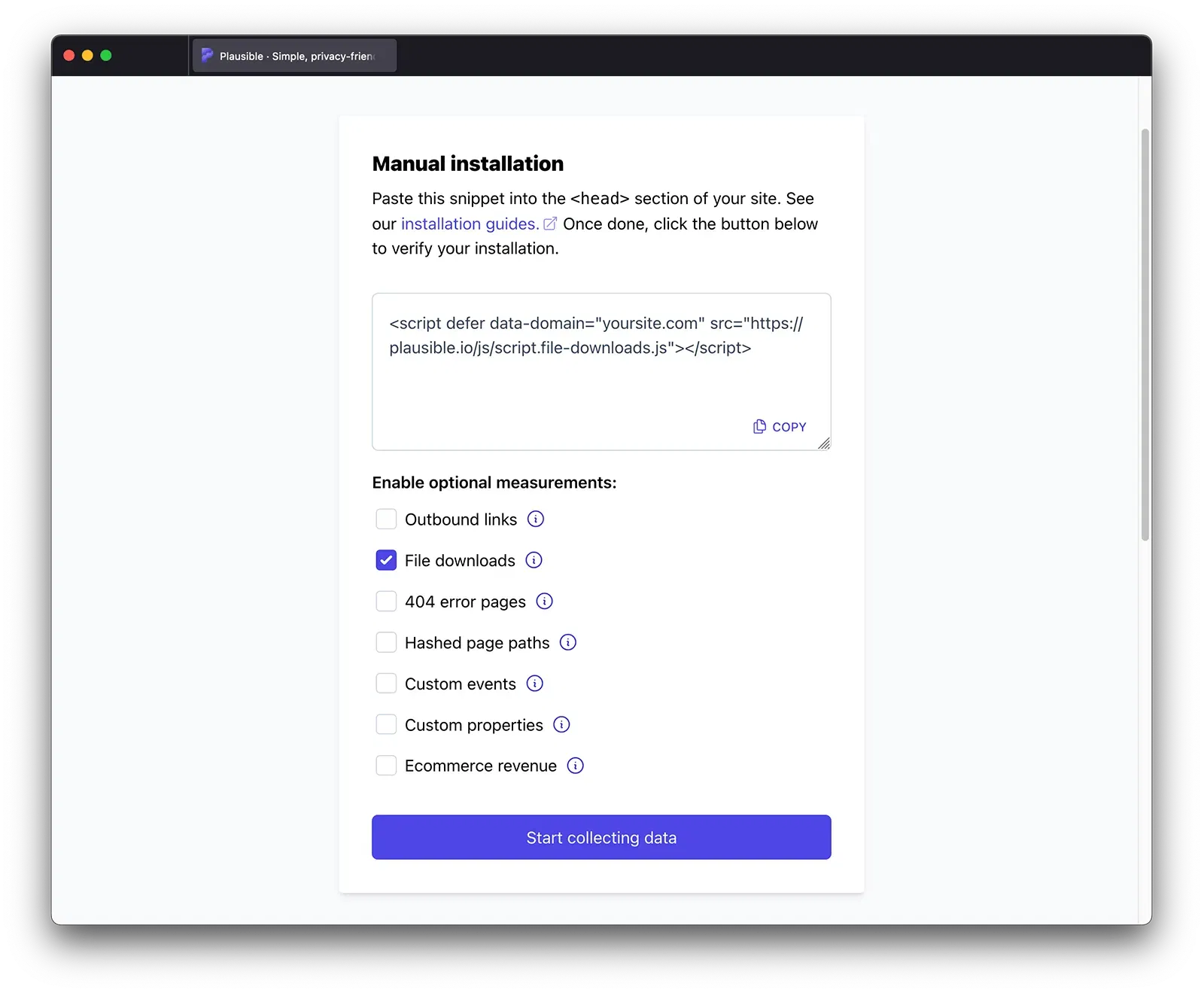Click COPY to copy the script snippet
Viewport: 1204px width, 993px height.
(789, 426)
